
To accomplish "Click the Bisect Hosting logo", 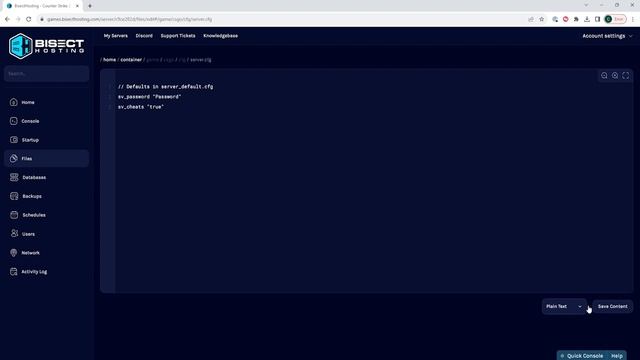I will (x=46, y=46).
